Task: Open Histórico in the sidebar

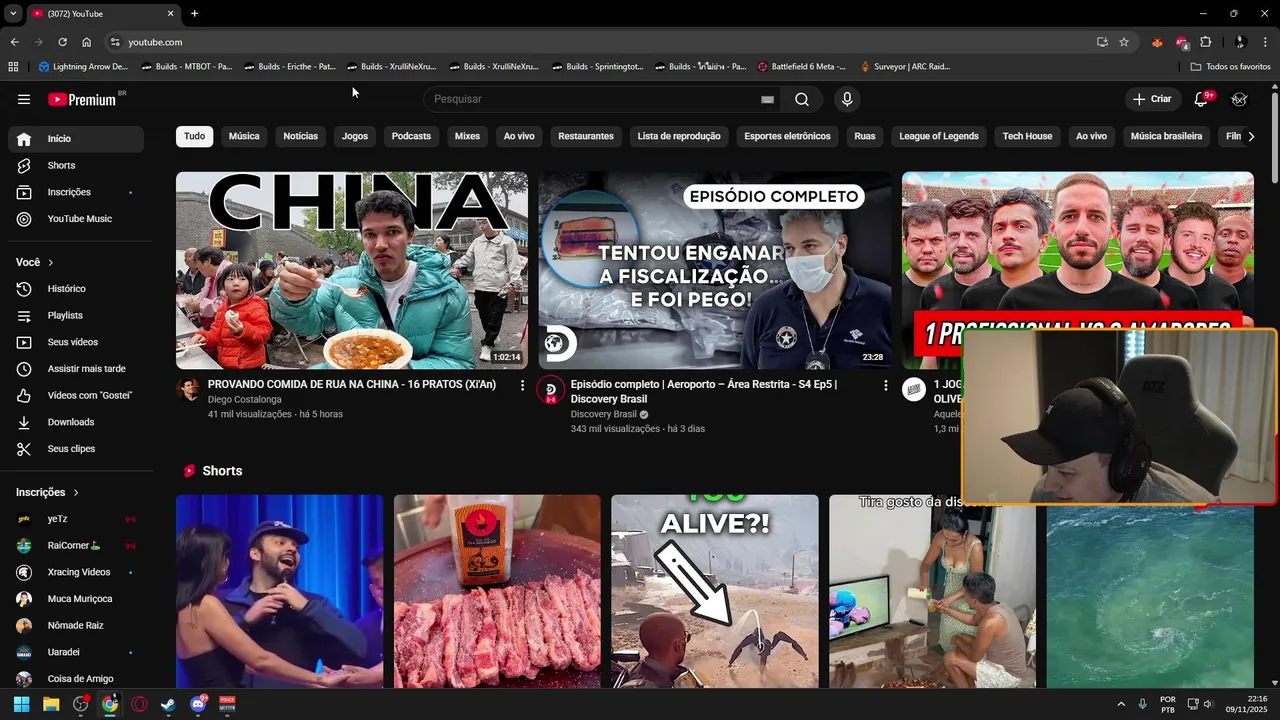Action: pyautogui.click(x=76, y=288)
